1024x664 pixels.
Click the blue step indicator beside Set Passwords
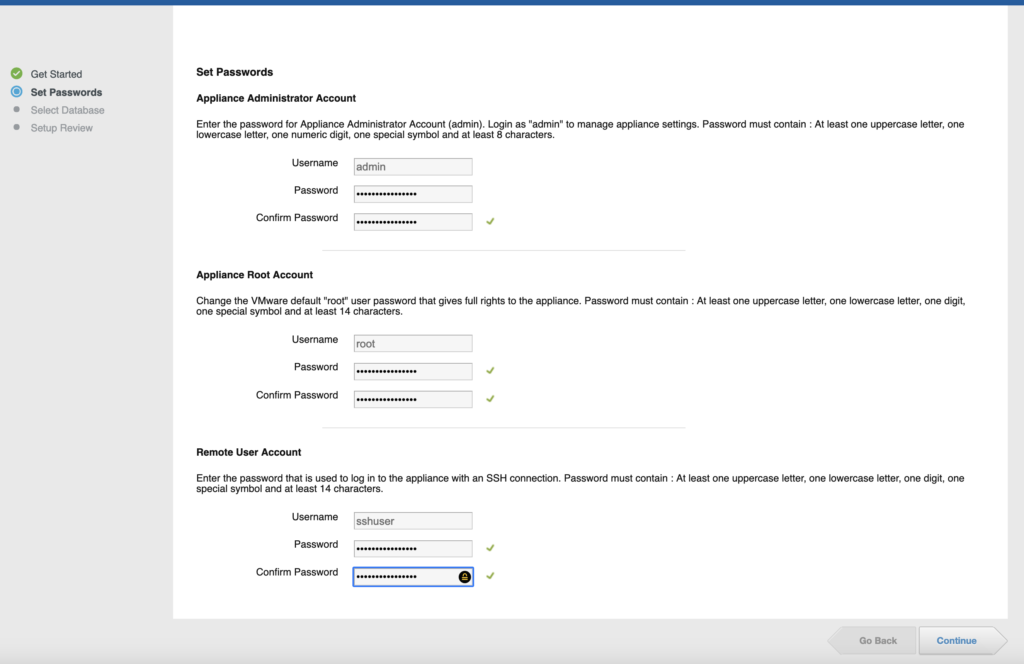[x=16, y=92]
